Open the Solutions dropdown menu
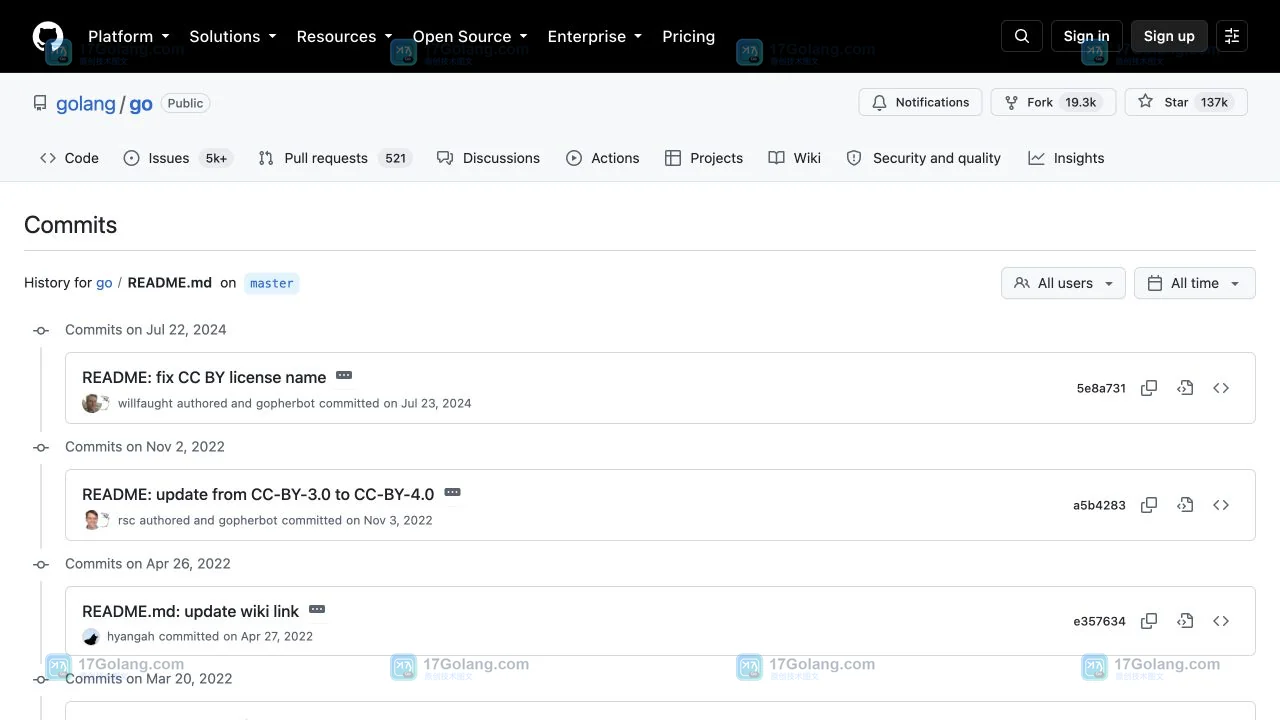 point(233,36)
